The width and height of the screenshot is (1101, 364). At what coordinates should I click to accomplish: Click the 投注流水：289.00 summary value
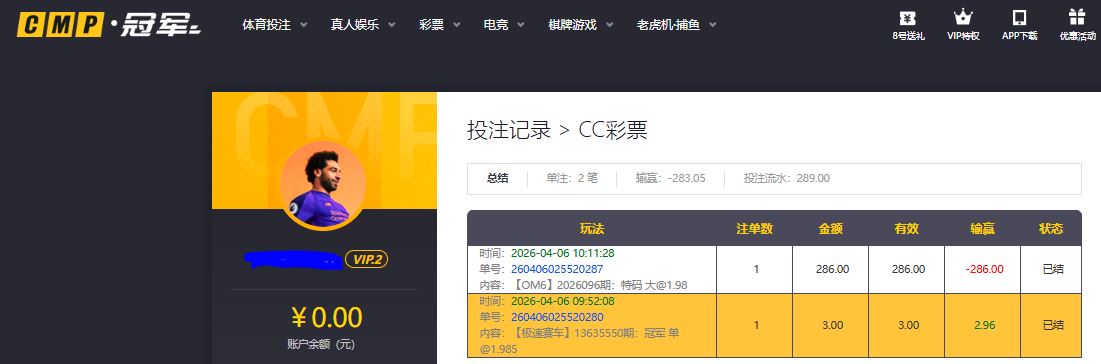[787, 178]
